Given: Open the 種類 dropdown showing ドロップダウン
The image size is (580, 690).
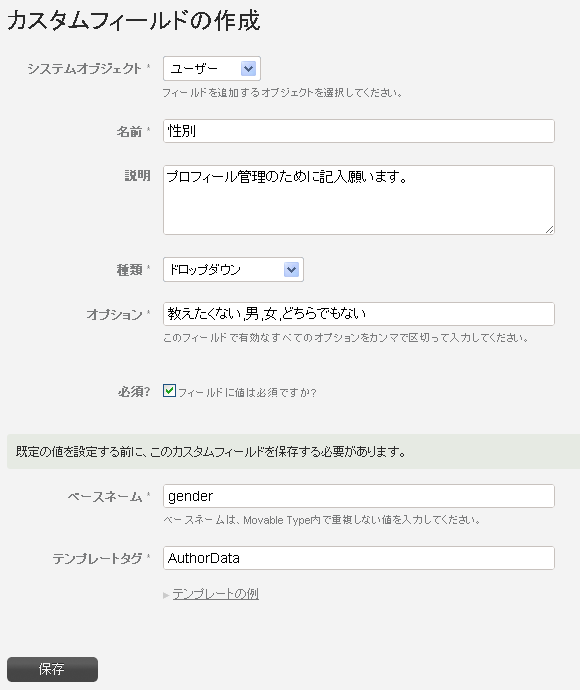Looking at the screenshot, I should (x=233, y=270).
